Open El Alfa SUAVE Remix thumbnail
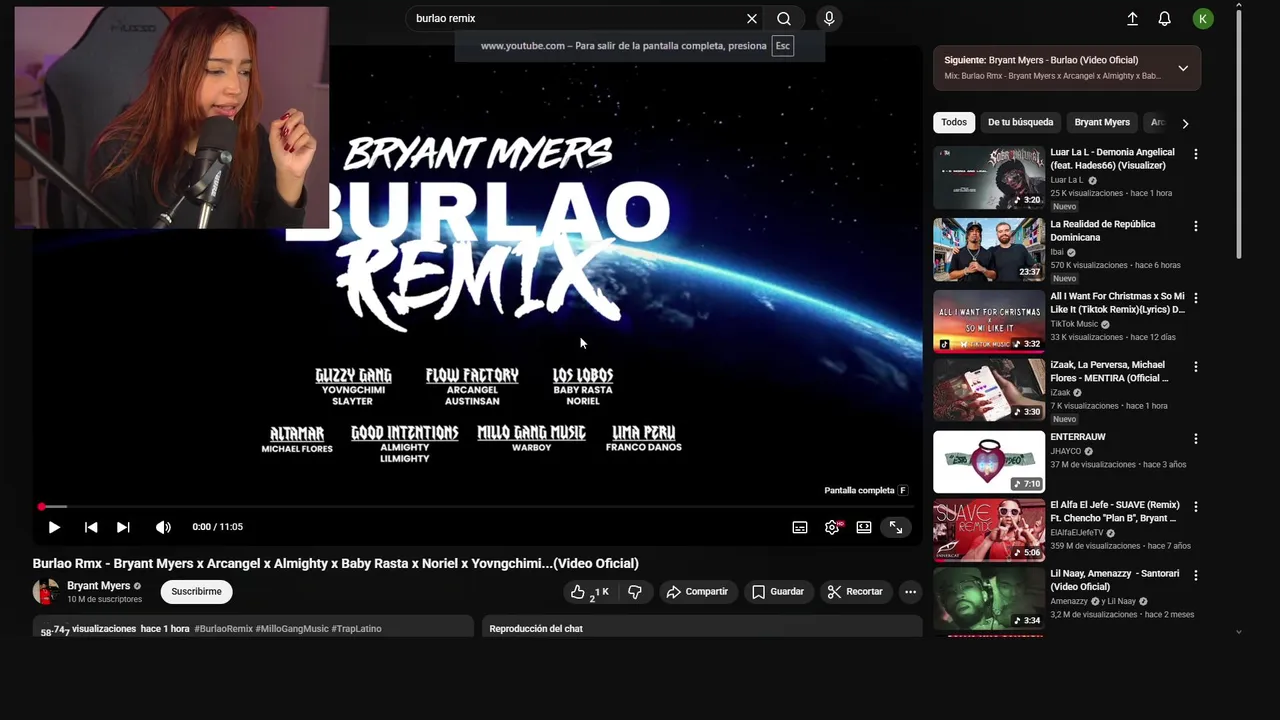This screenshot has width=1280, height=720. [989, 530]
